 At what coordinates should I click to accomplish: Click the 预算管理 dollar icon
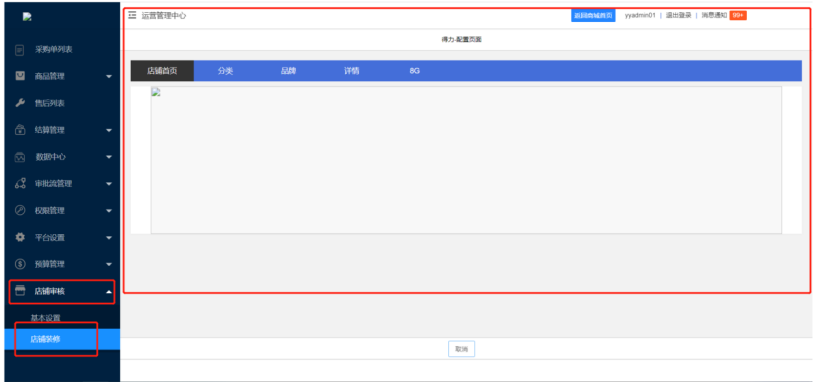20,264
